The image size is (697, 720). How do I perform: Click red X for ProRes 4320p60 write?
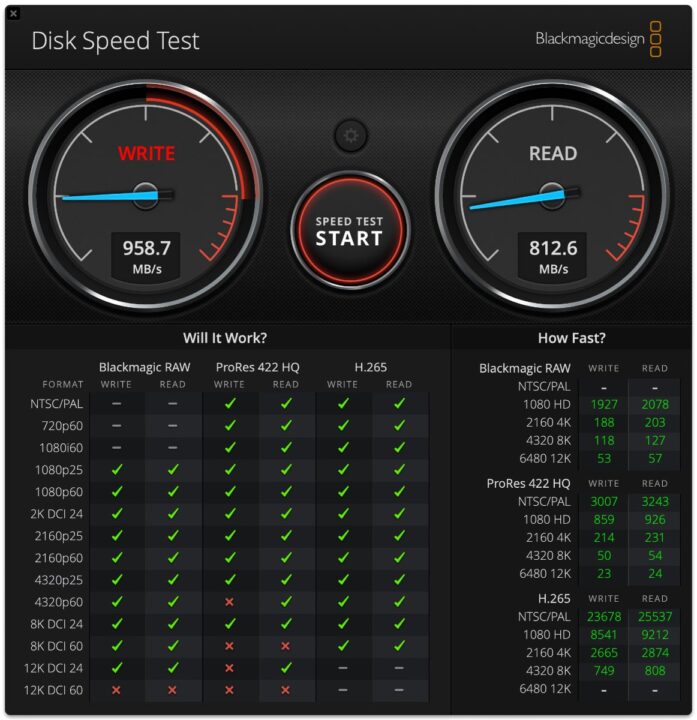[229, 602]
